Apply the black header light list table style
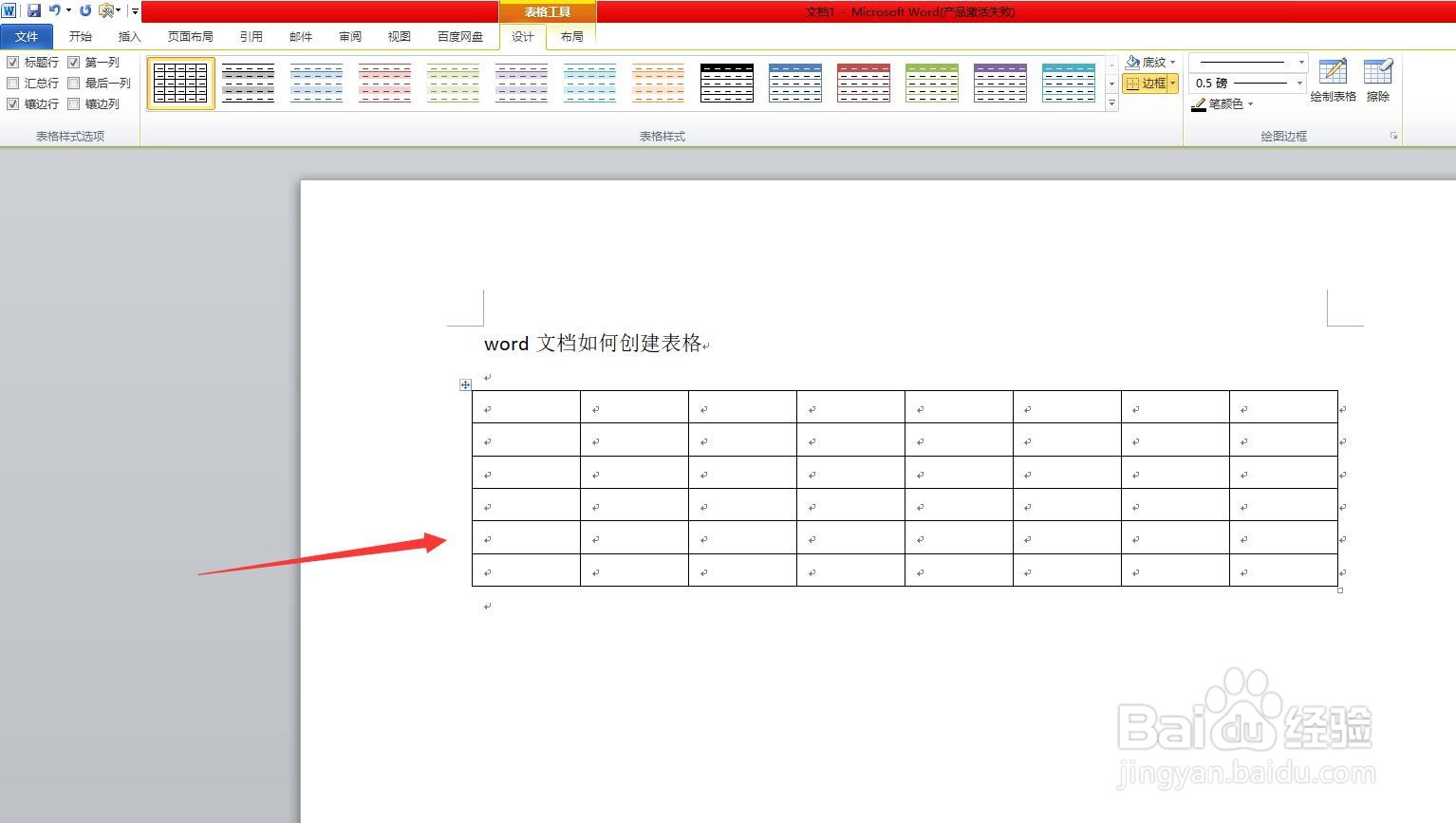Screen dimensions: 1456x823 [727, 84]
